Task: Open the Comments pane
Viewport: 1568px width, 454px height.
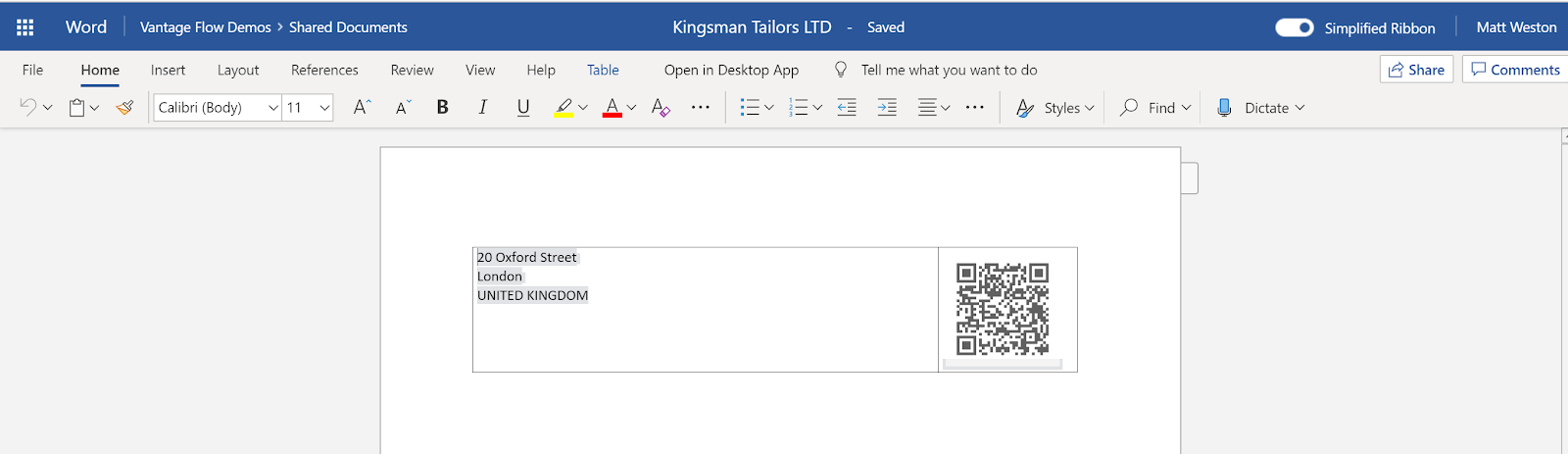Action: [x=1516, y=70]
